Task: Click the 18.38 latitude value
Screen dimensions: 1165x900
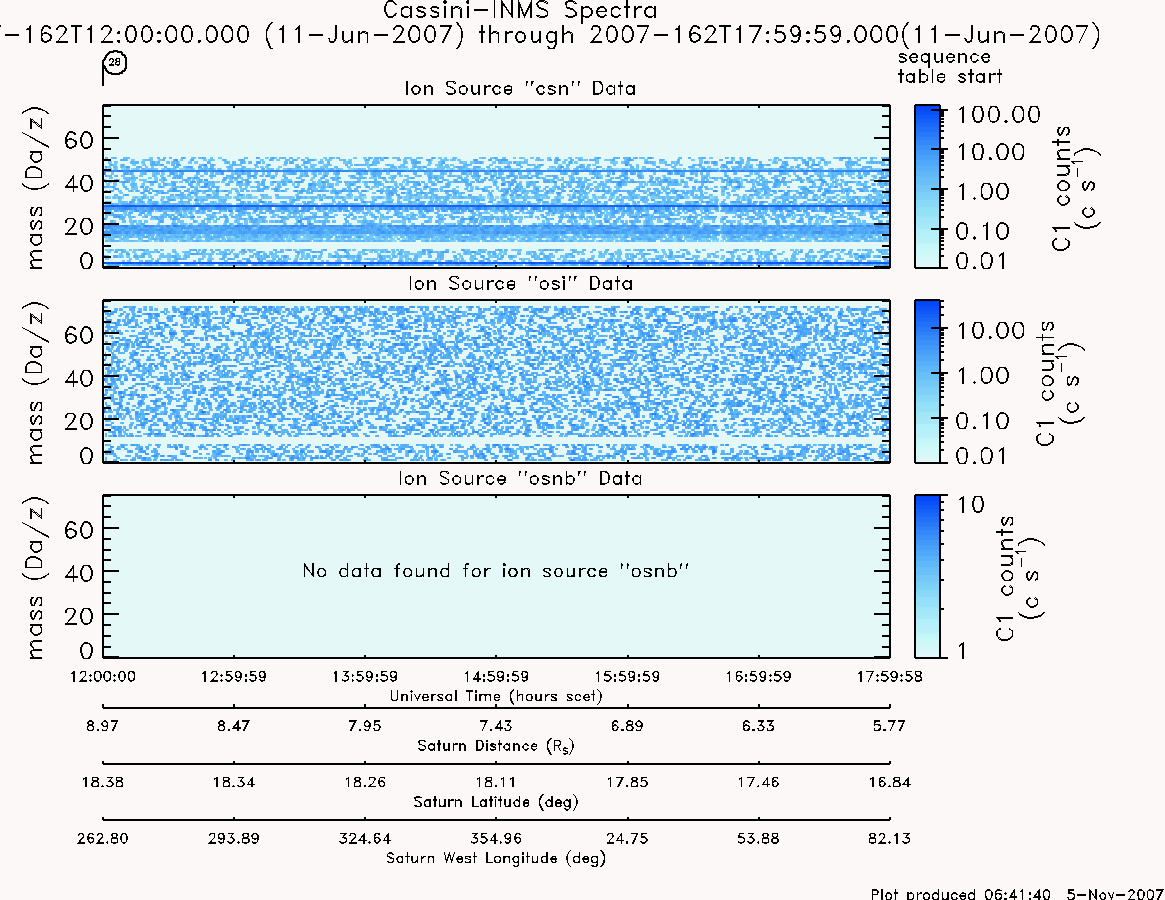Action: coord(103,783)
